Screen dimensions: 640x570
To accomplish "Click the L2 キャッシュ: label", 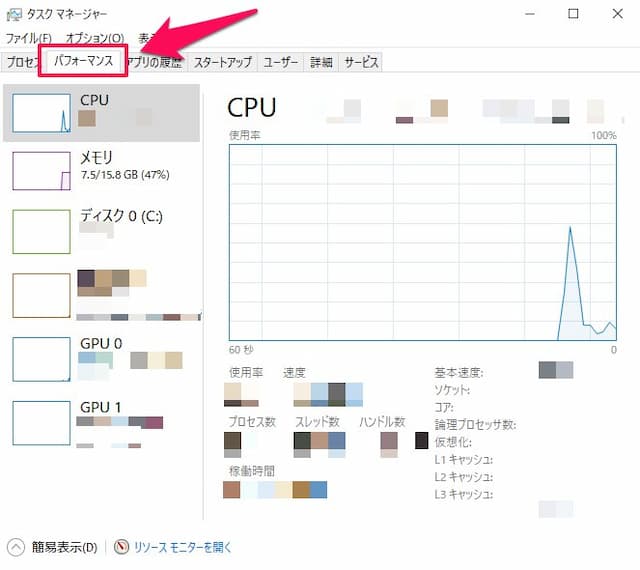I will pyautogui.click(x=464, y=477).
